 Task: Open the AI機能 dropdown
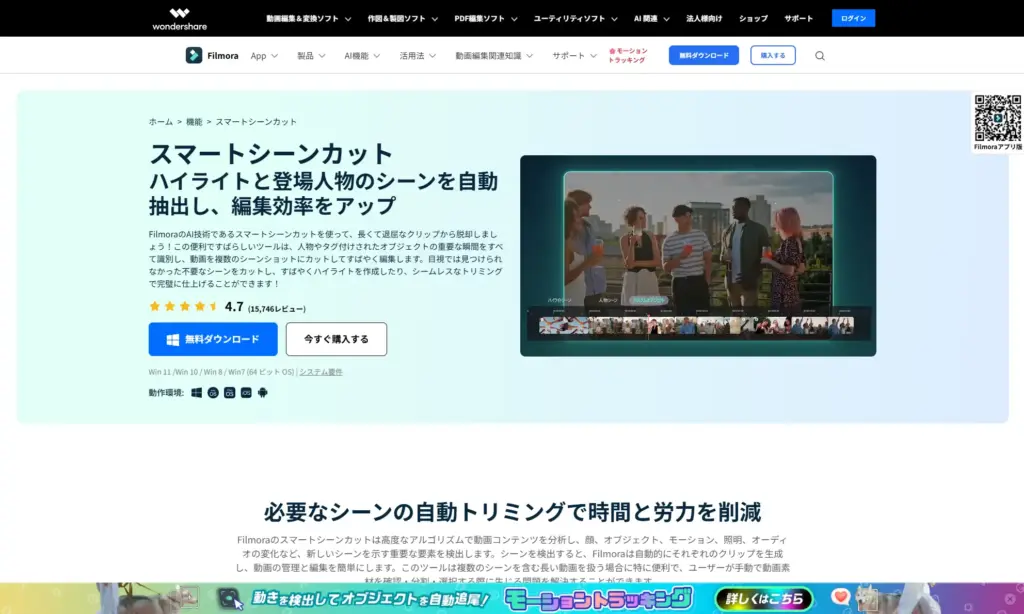[362, 56]
